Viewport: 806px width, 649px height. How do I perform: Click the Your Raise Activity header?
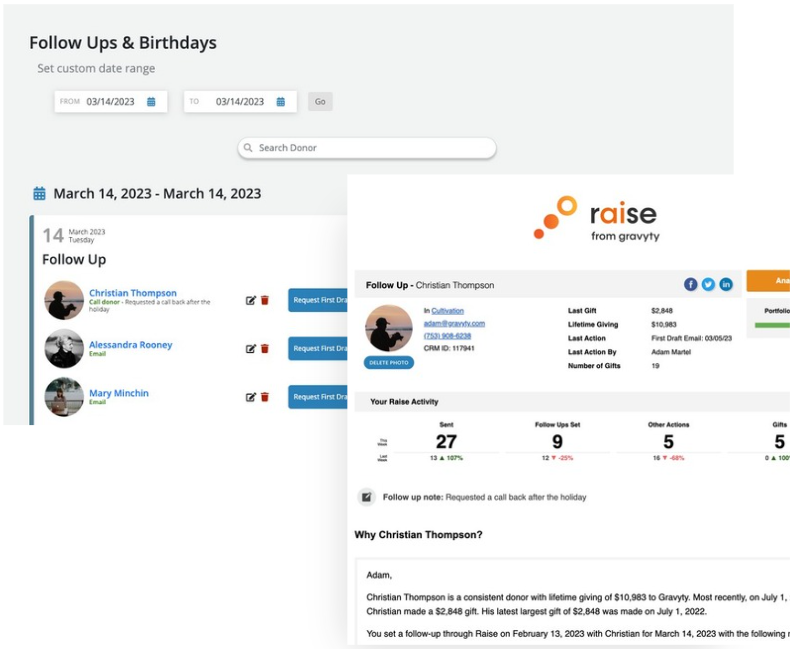click(404, 402)
